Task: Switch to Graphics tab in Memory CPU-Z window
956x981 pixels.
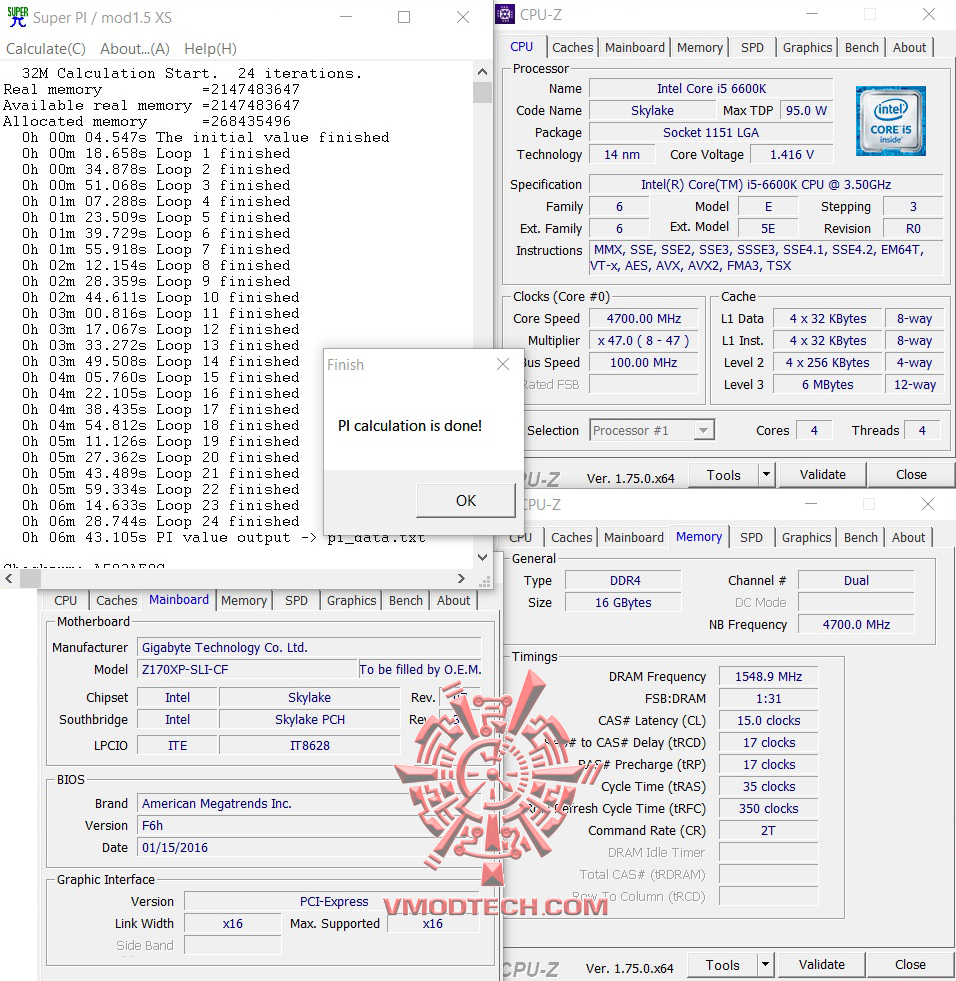Action: coord(806,537)
